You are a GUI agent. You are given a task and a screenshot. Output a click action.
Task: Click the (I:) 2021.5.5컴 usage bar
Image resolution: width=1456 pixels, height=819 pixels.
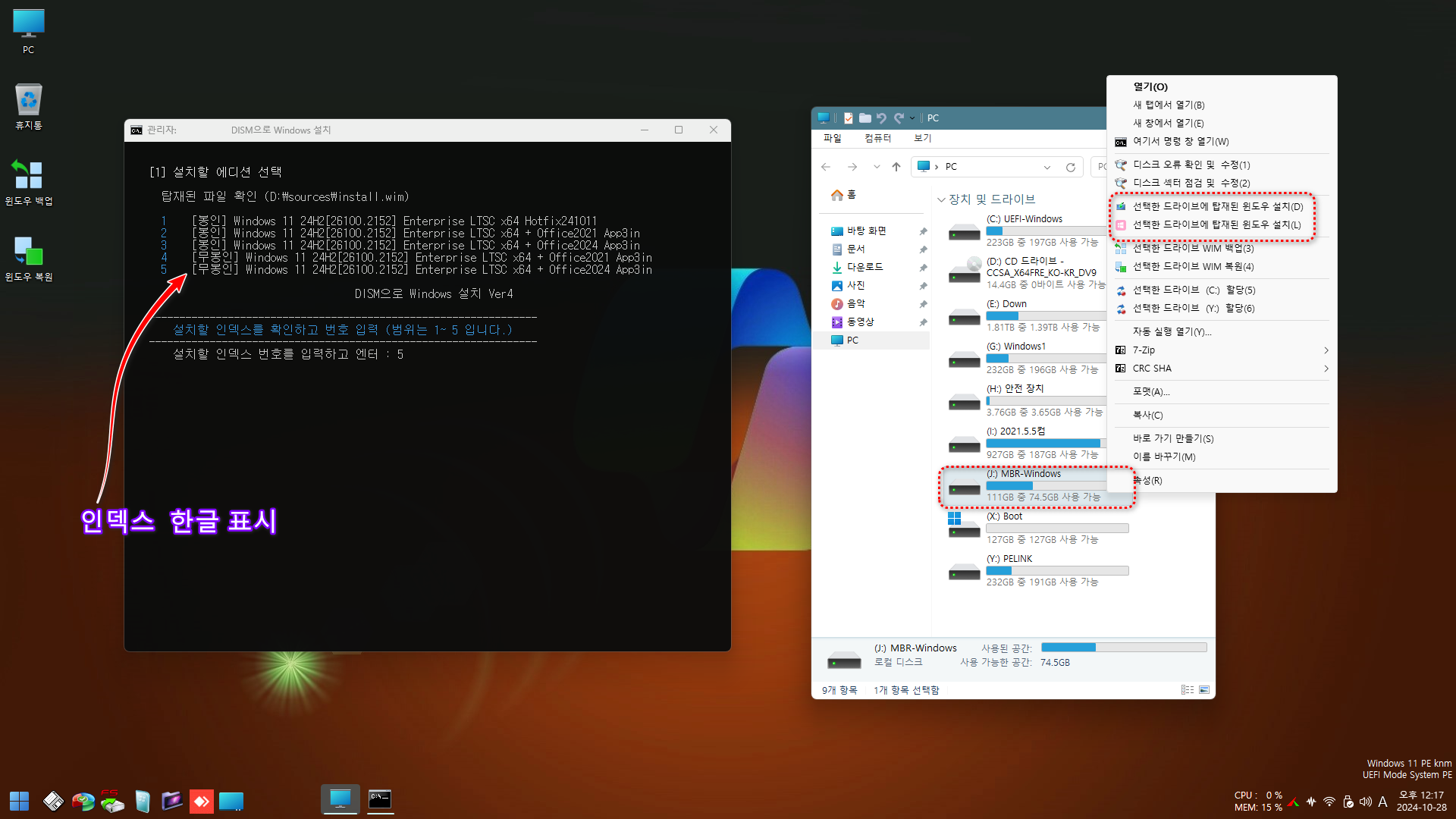[1046, 444]
